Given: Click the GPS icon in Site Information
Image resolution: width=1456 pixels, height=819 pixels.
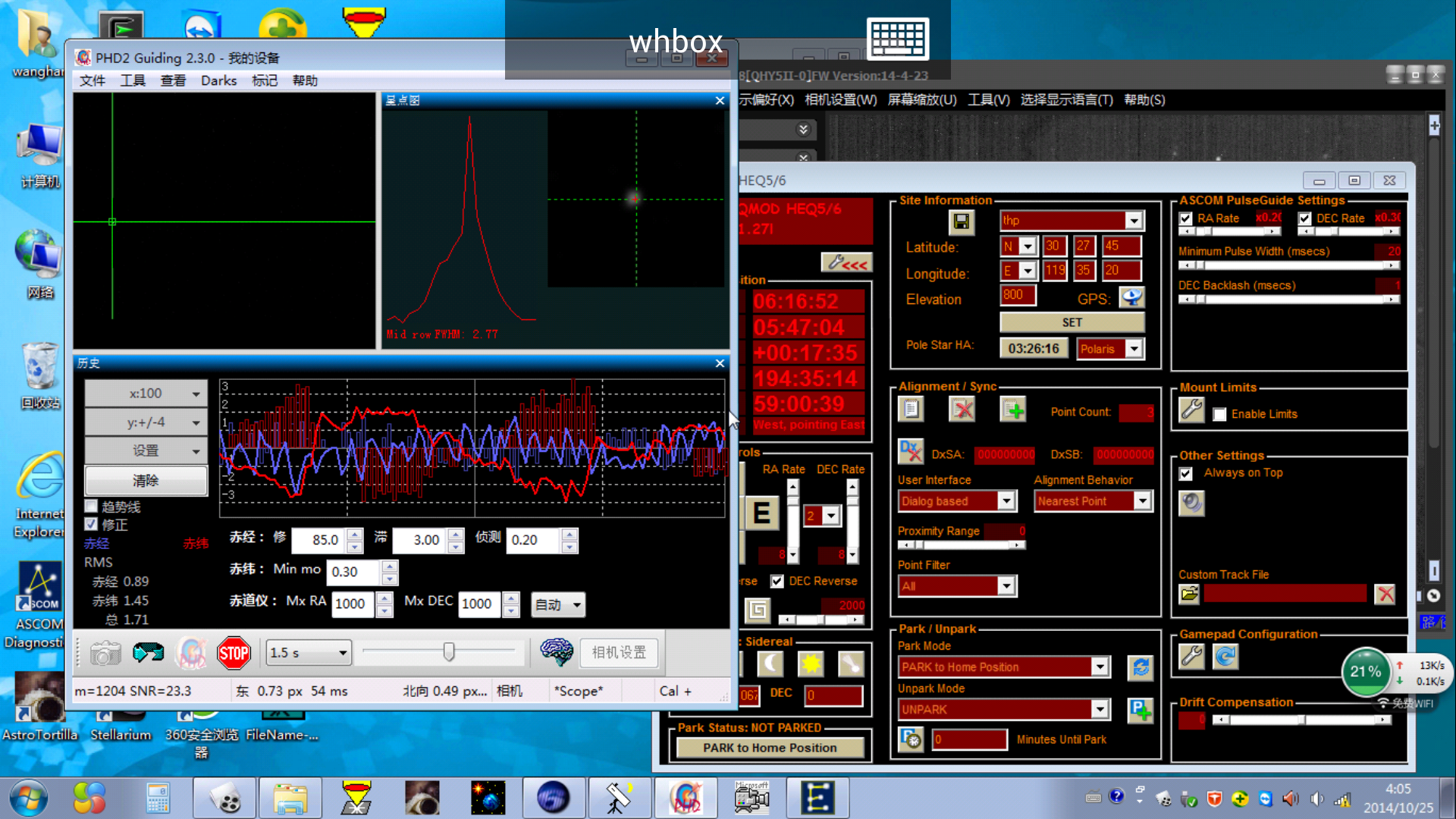Looking at the screenshot, I should pos(1131,298).
